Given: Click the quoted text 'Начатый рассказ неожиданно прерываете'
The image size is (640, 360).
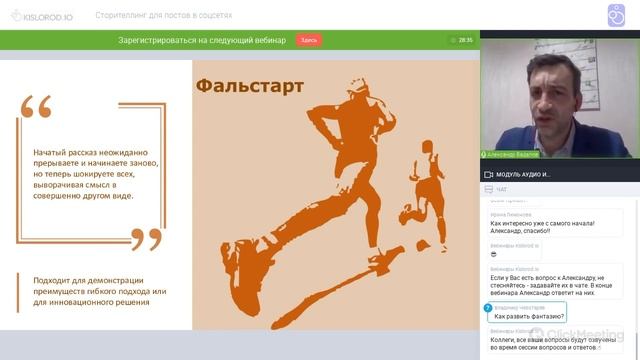Looking at the screenshot, I should click(96, 174).
